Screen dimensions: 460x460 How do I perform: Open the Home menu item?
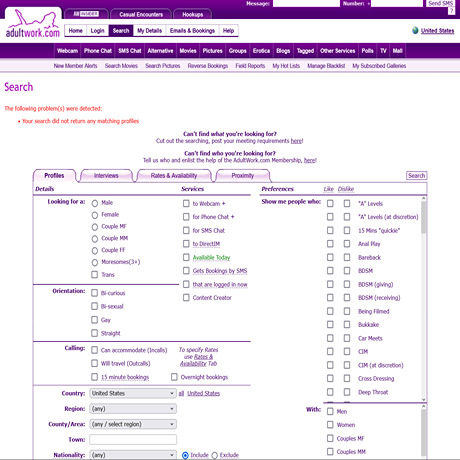coord(75,31)
